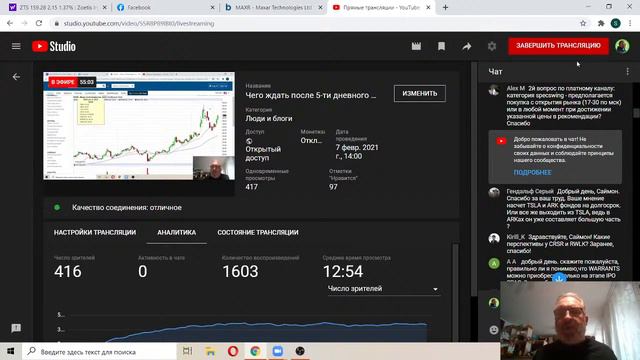
Task: Open the Chrome profile S icon
Action: pyautogui.click(x=616, y=23)
